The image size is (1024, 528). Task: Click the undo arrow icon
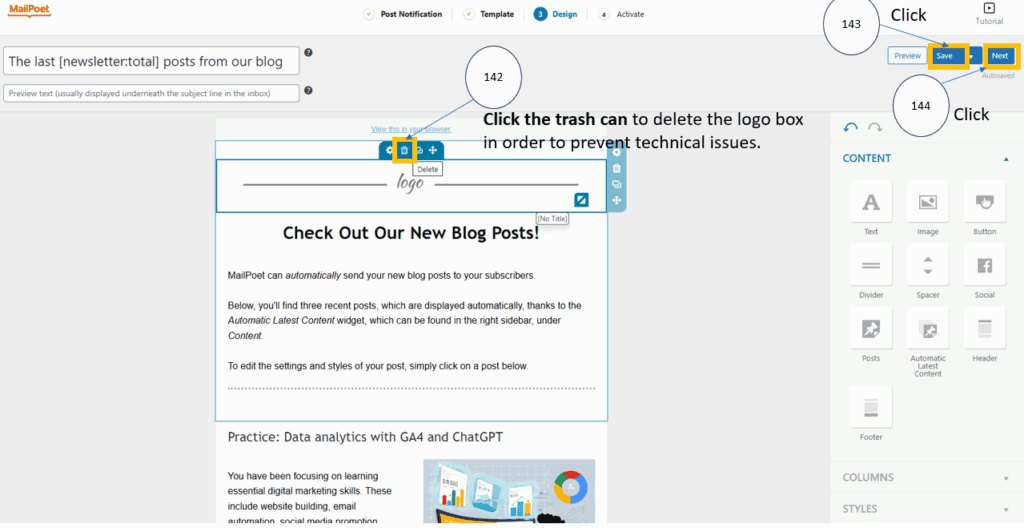click(x=851, y=127)
